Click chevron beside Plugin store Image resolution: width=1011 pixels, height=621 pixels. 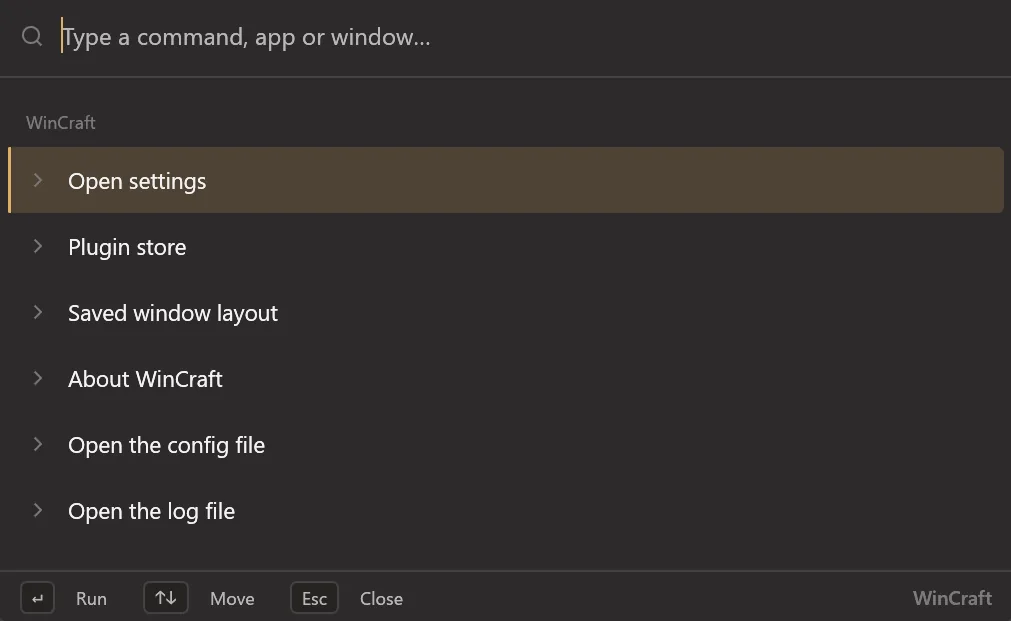coord(37,246)
